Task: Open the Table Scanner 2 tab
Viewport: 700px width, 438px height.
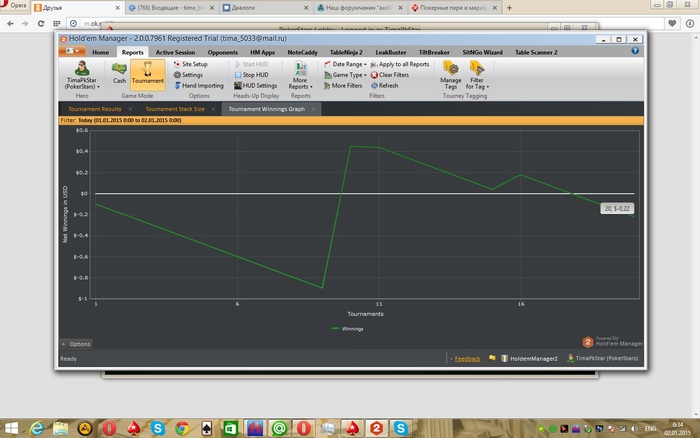Action: (x=536, y=52)
